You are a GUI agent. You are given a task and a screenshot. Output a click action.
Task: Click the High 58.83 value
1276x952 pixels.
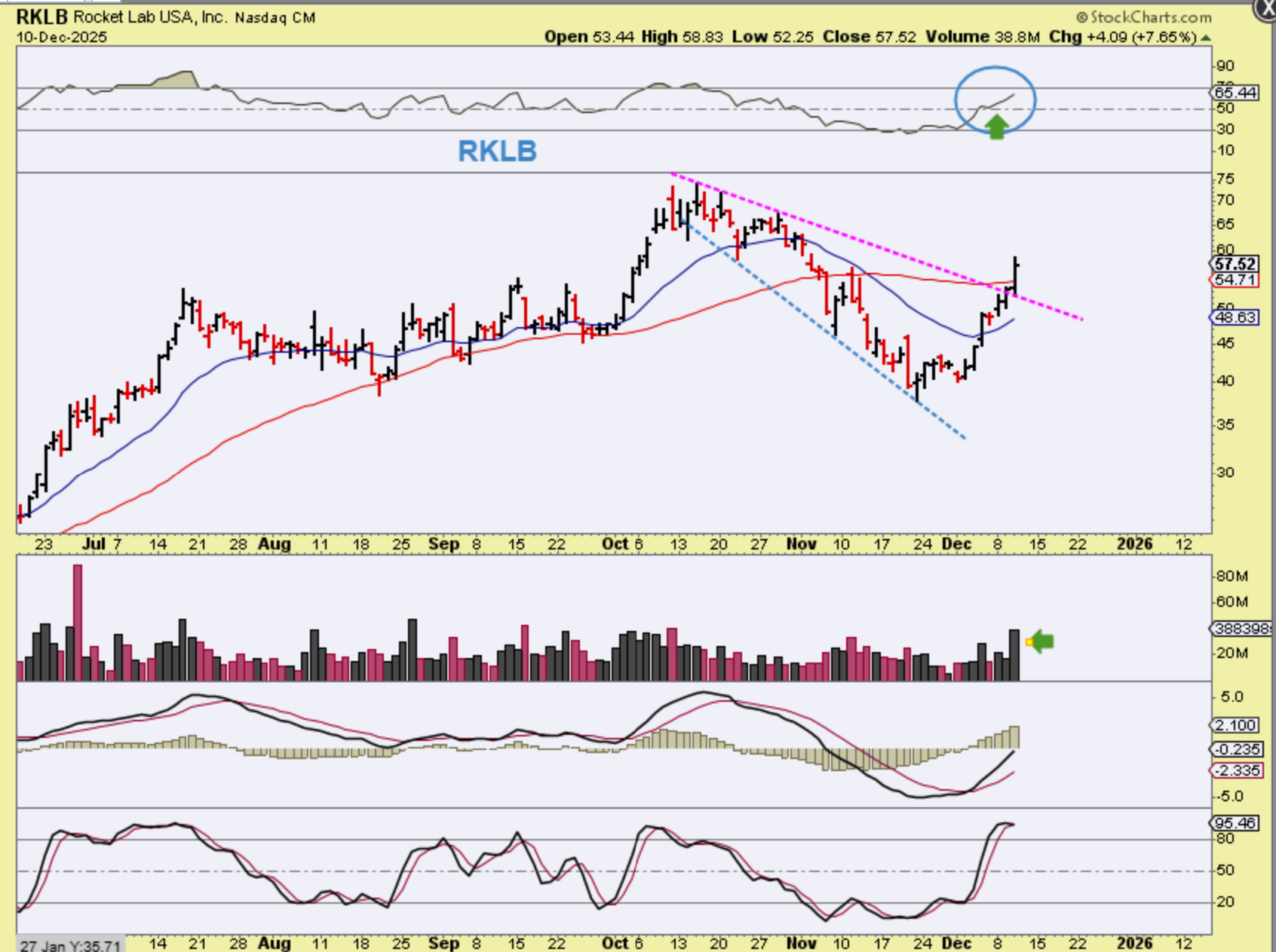coord(682,36)
